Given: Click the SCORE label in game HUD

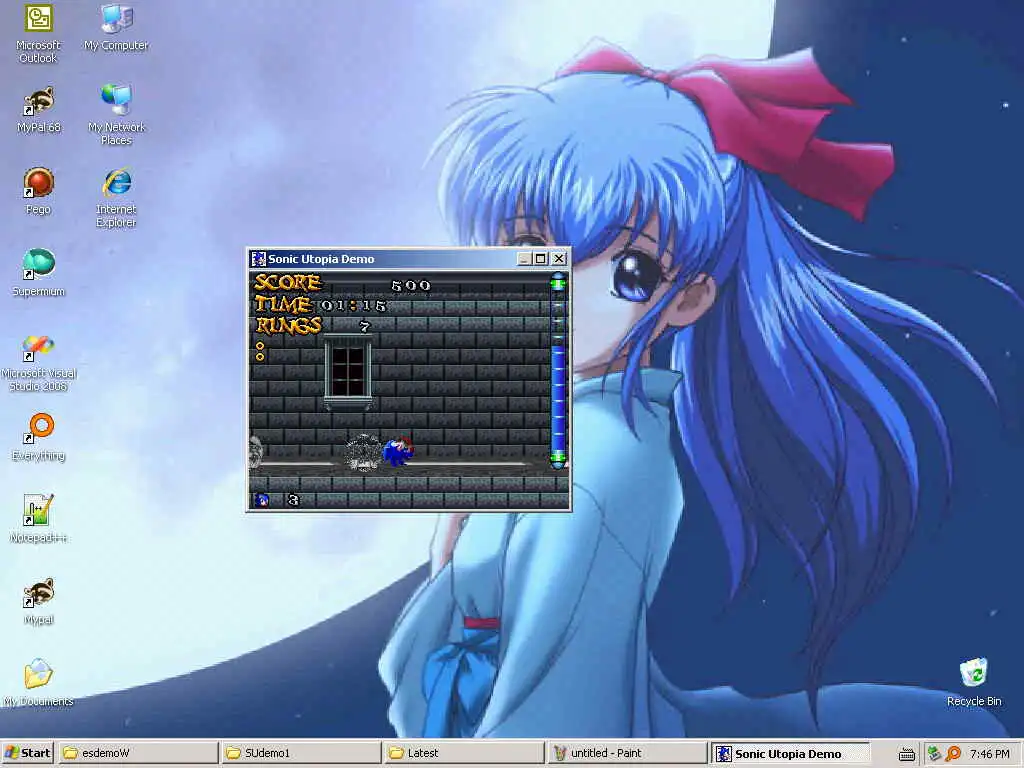Looking at the screenshot, I should [x=287, y=282].
